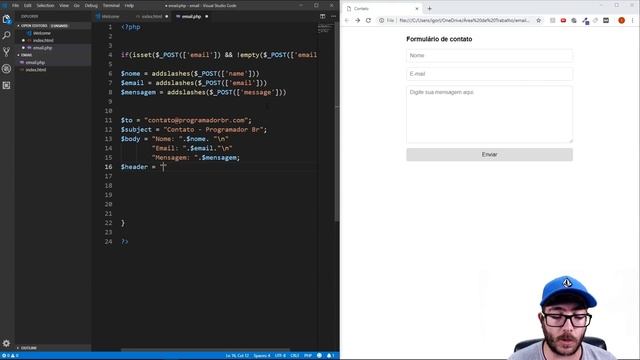Screen dimensions: 640x360
Task: Click the Chrome address bar URL
Action: click(x=464, y=20)
